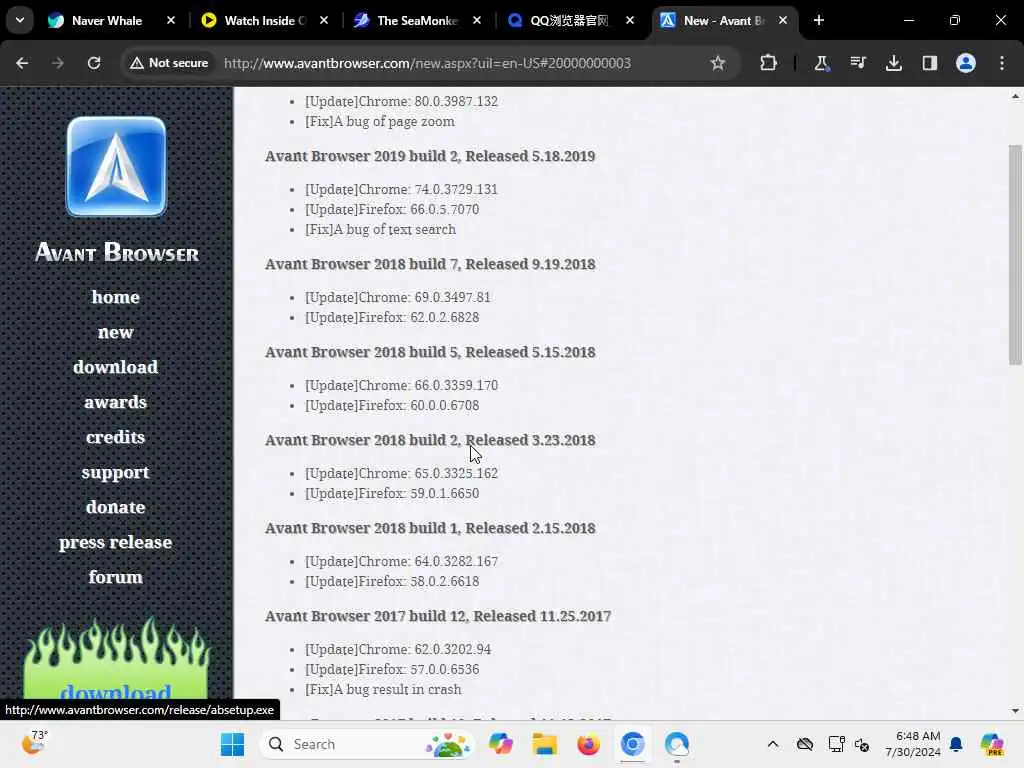Click text Chrome: 74.0.3729.131
The width and height of the screenshot is (1024, 768).
point(428,189)
